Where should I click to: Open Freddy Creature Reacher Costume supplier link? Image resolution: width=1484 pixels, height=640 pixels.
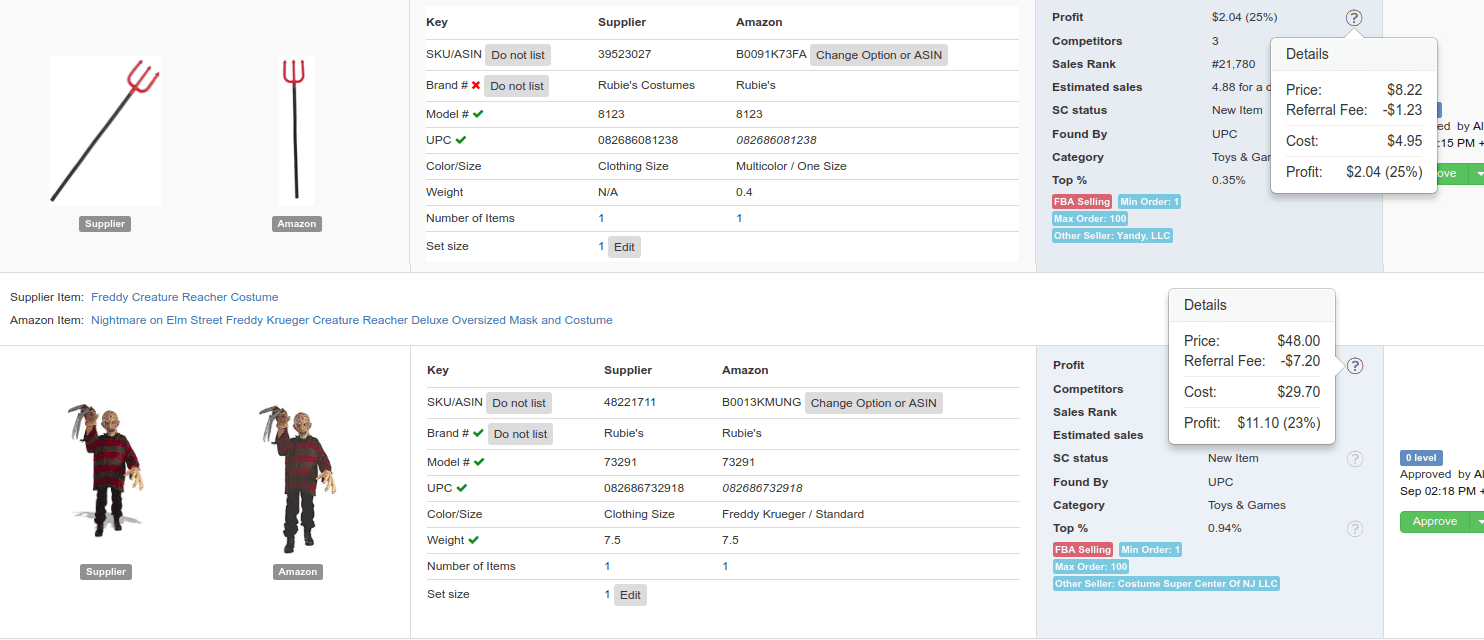tap(184, 297)
